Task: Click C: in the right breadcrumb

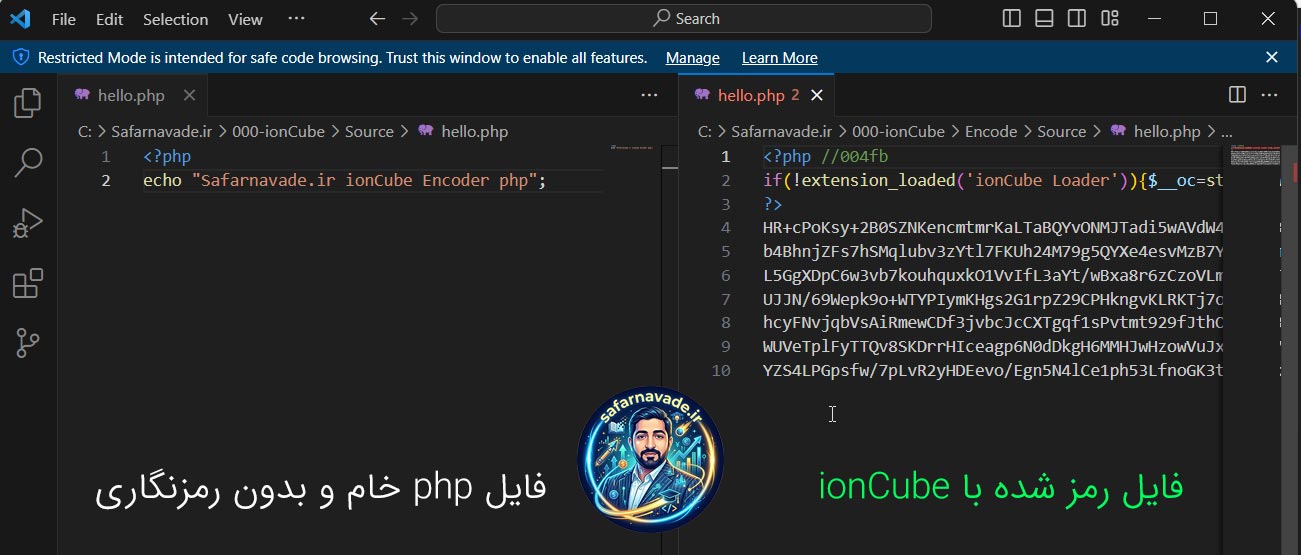Action: pos(705,131)
